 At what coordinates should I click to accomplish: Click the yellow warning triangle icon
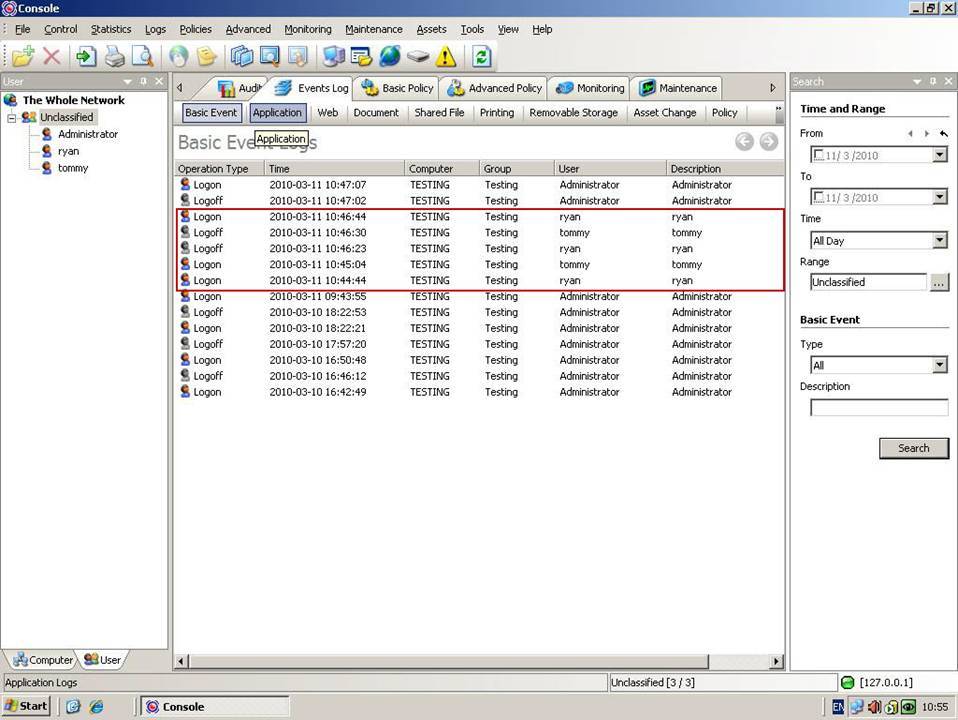pyautogui.click(x=445, y=57)
